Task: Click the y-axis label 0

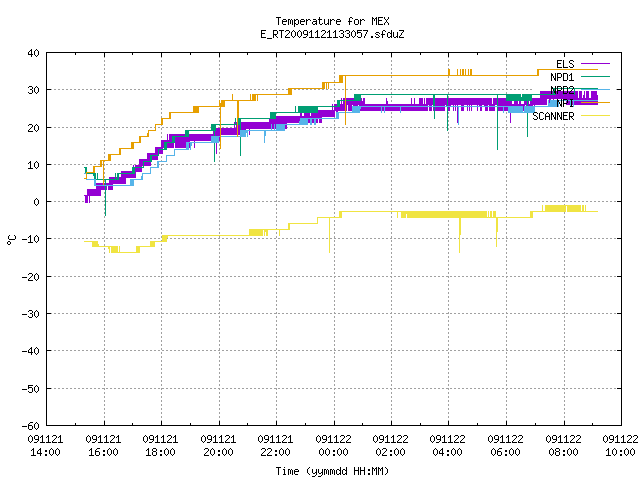Action: click(37, 202)
